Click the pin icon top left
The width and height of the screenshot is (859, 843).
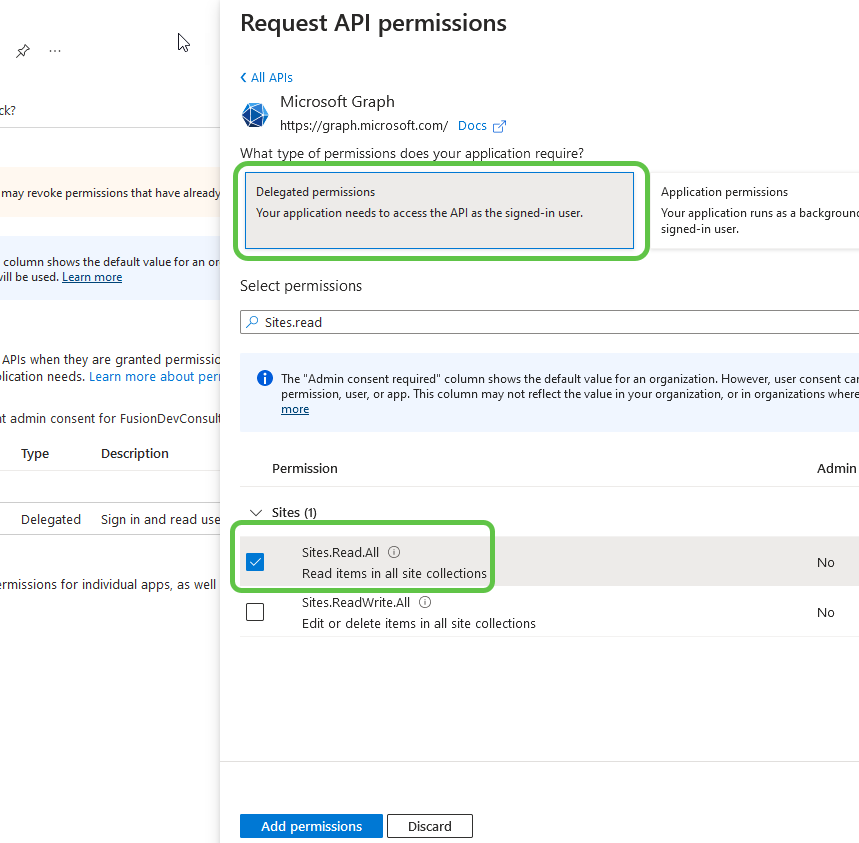tap(22, 49)
